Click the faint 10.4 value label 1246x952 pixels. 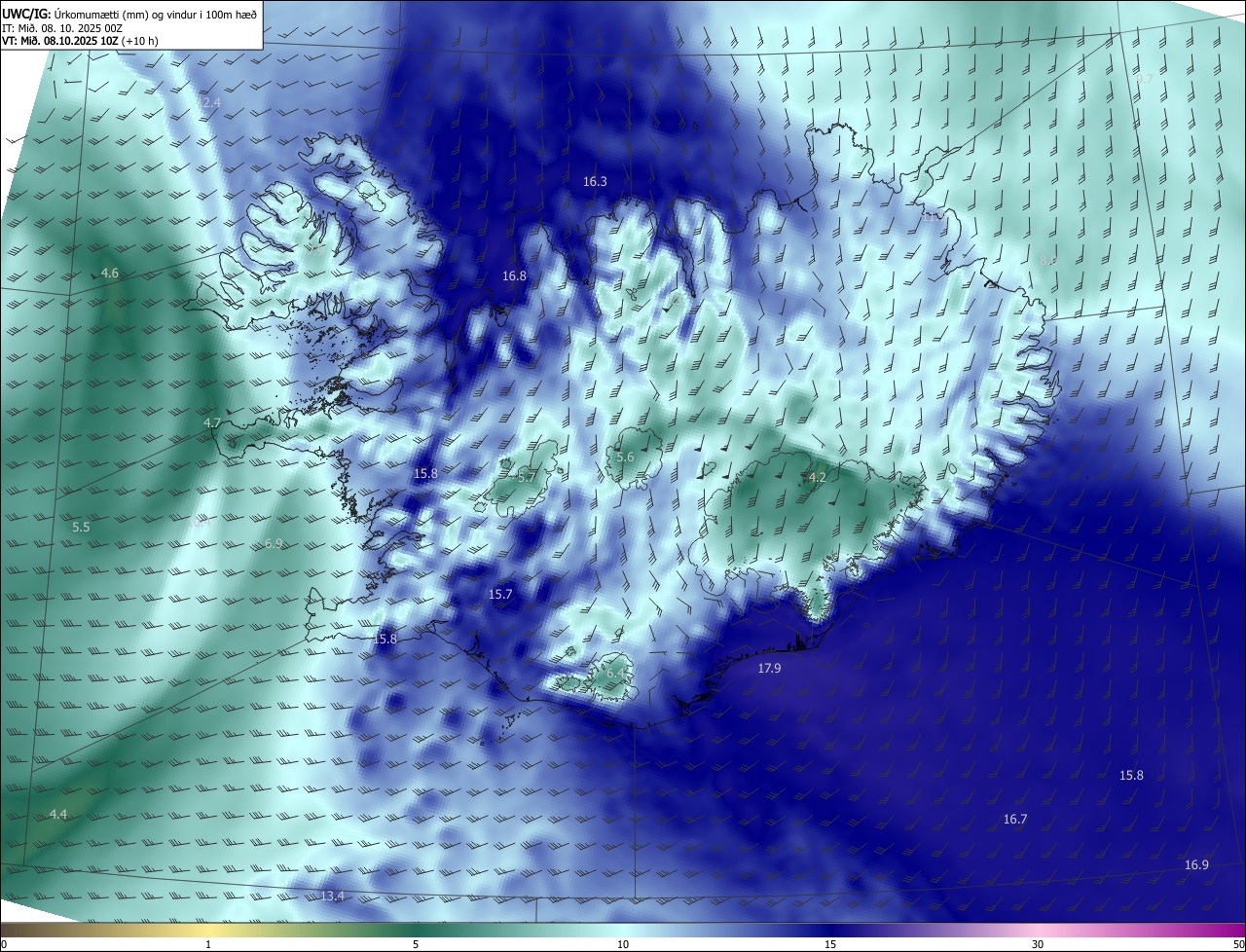point(201,523)
